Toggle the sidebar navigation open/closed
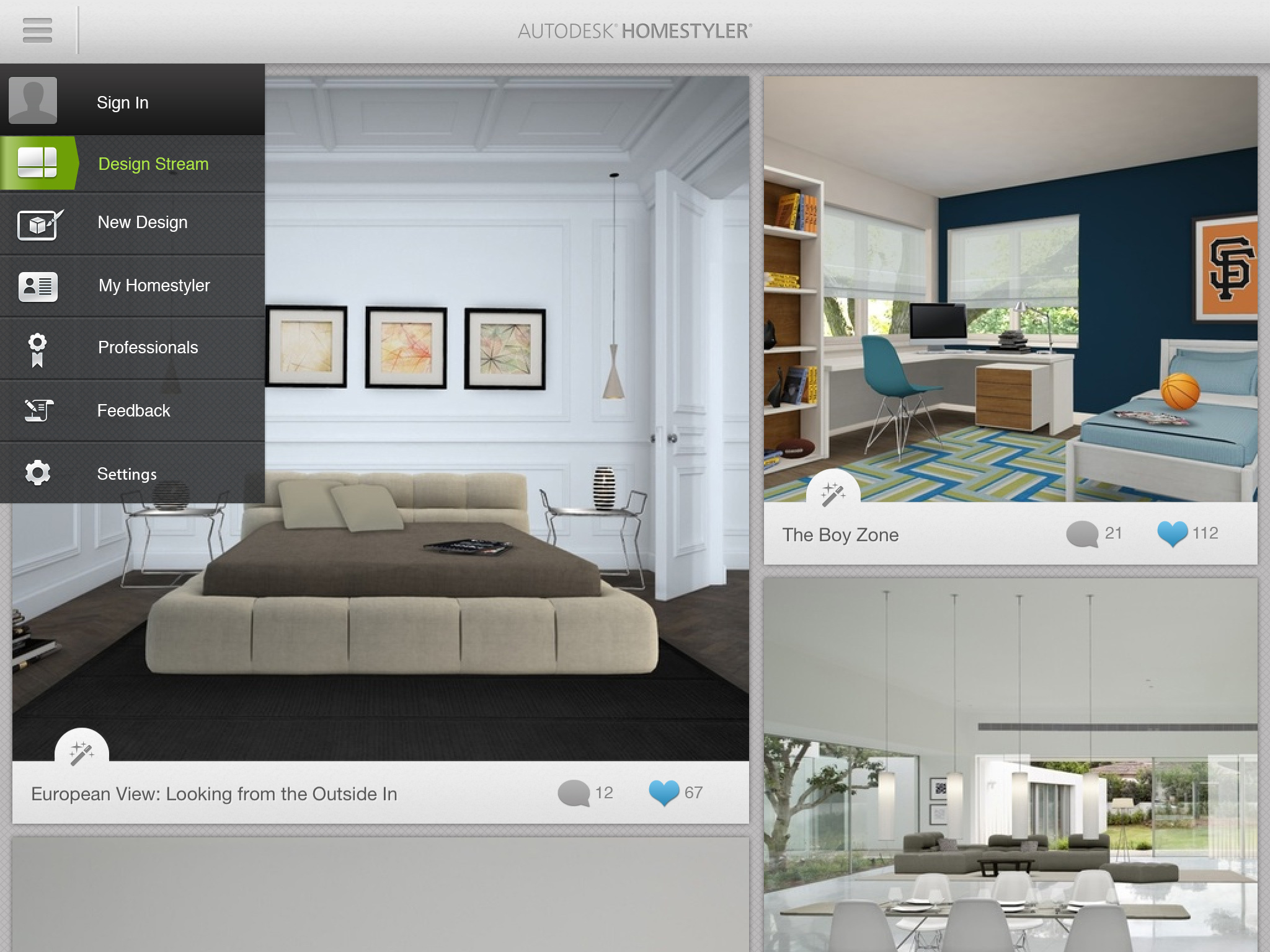Screen dimensions: 1270x952 pyautogui.click(x=37, y=30)
